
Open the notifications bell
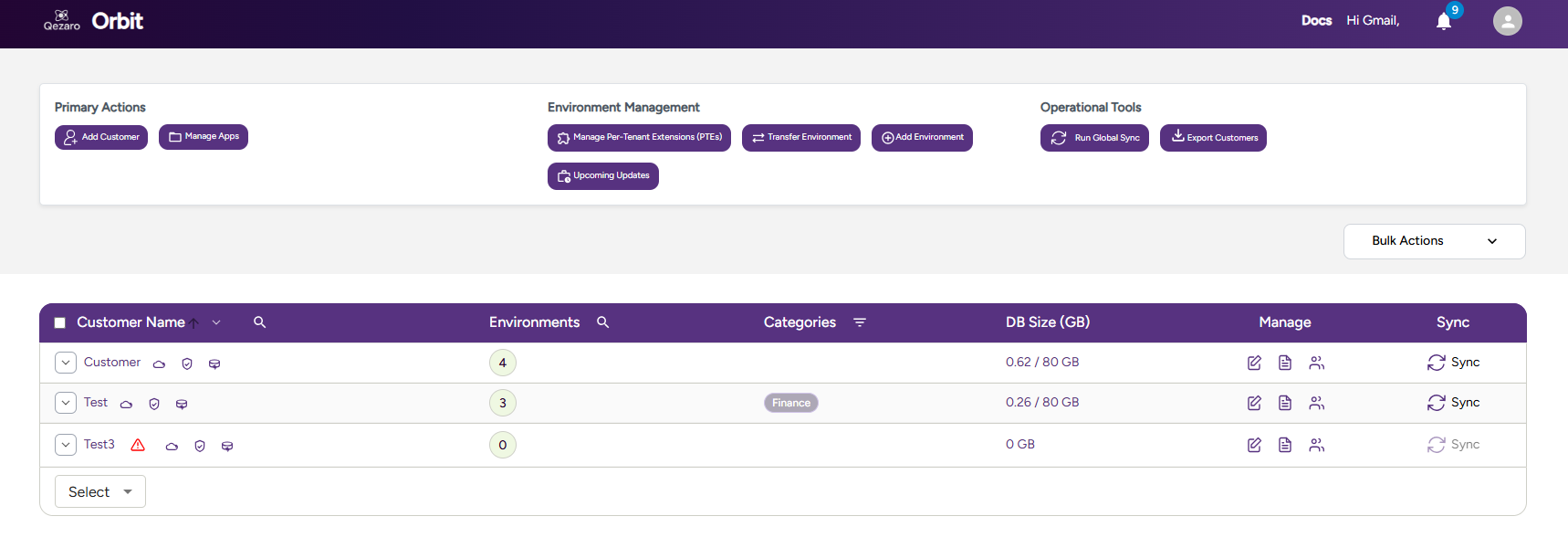1444,21
